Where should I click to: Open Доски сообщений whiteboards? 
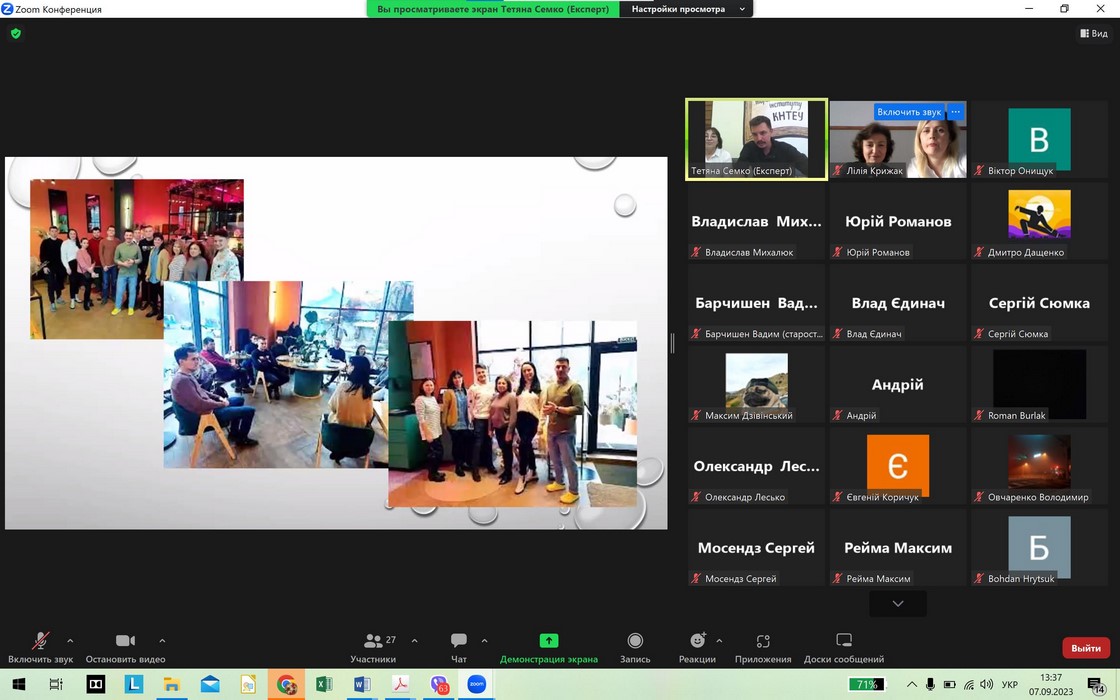tap(843, 641)
